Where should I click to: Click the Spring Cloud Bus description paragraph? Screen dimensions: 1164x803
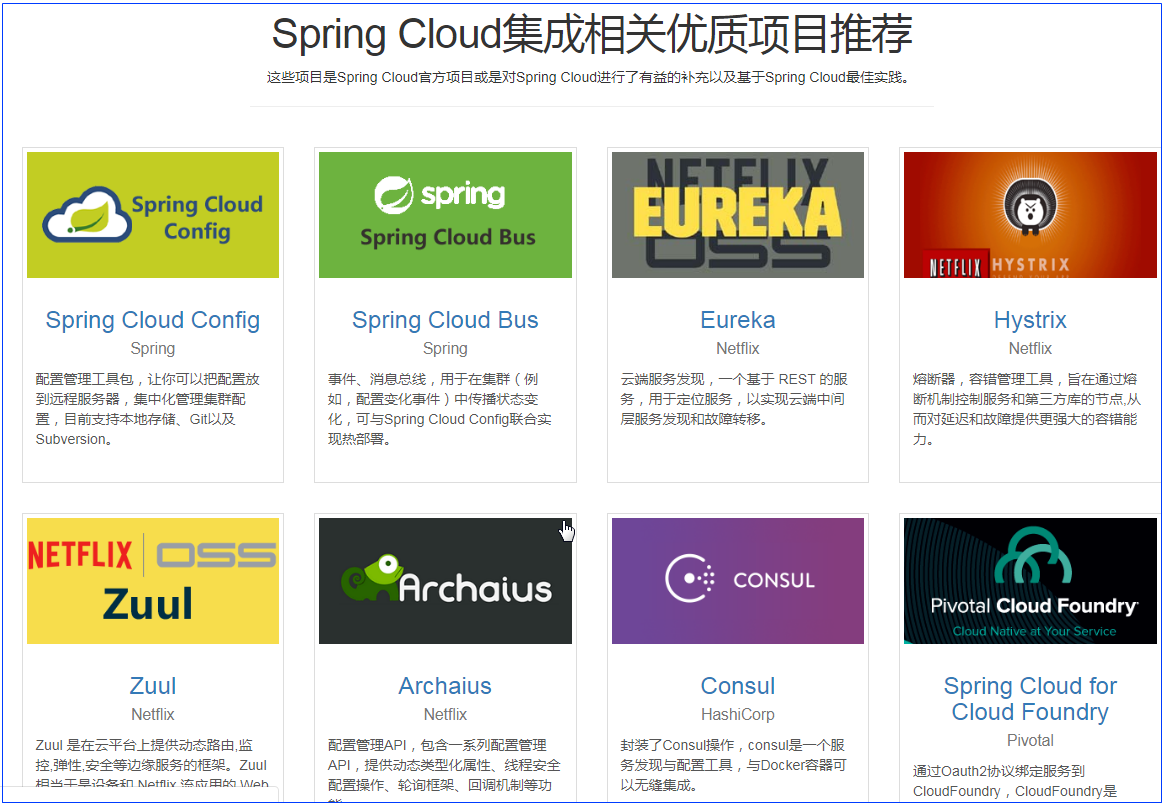[x=440, y=409]
